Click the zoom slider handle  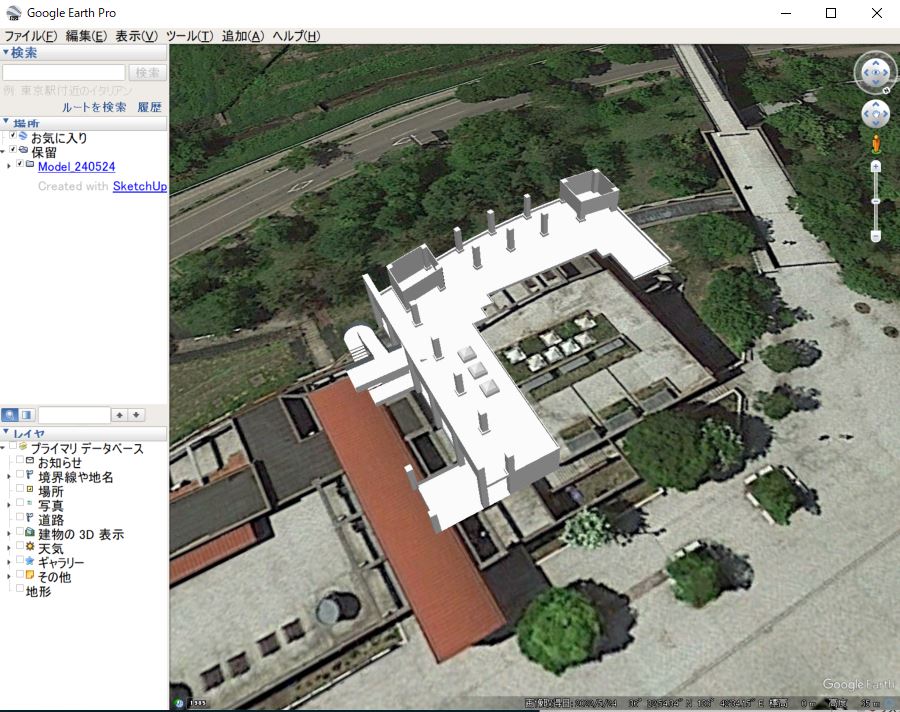pyautogui.click(x=875, y=201)
